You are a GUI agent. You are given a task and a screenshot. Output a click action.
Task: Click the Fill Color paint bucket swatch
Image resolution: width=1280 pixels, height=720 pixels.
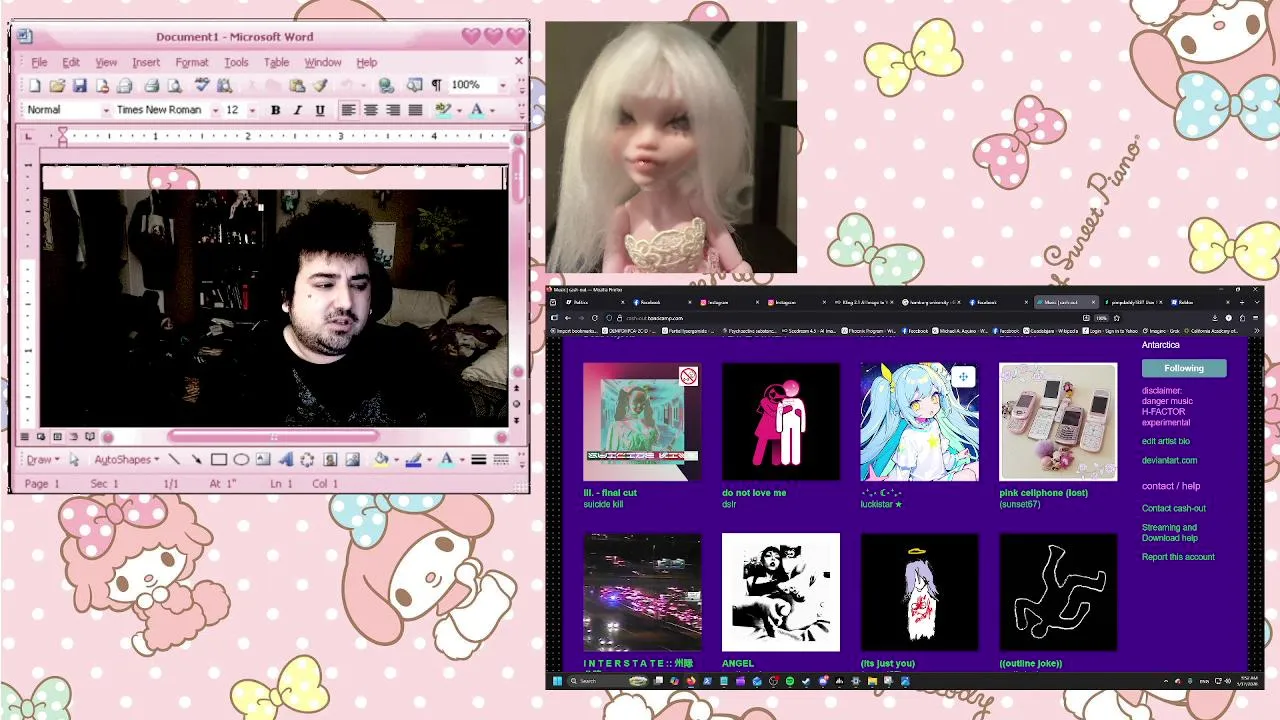coord(381,460)
